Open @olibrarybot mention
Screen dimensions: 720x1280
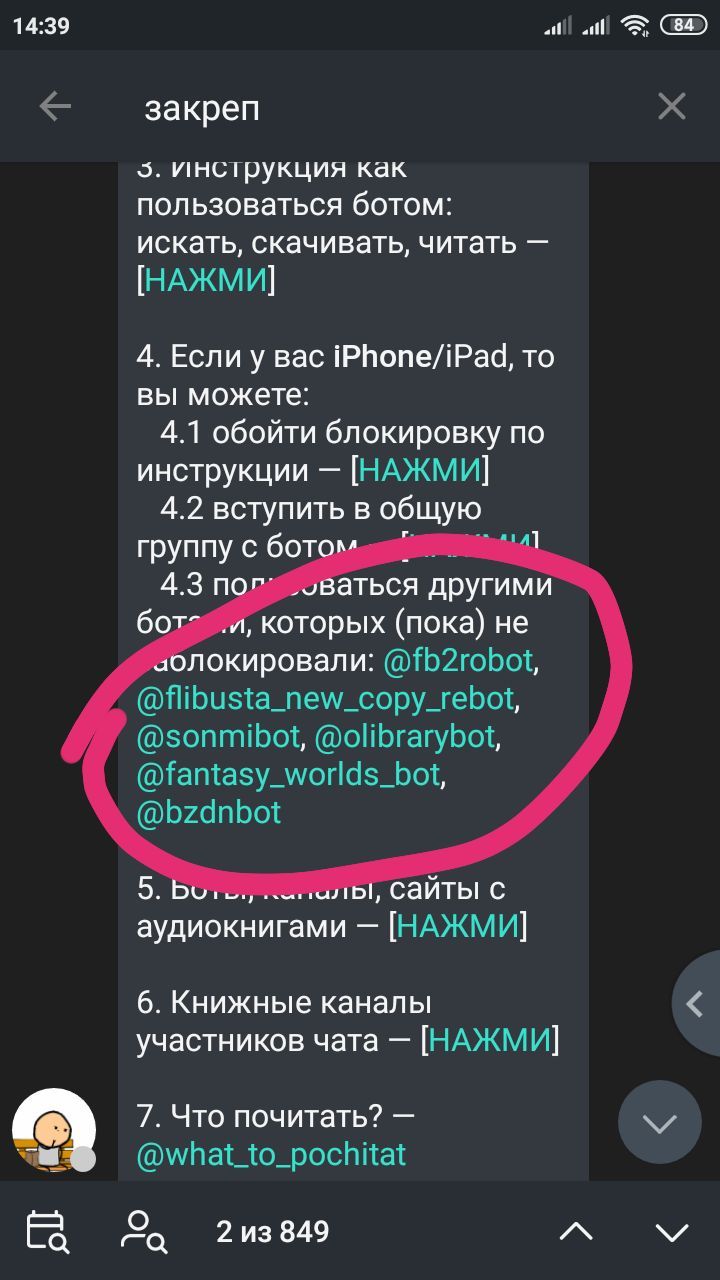pyautogui.click(x=405, y=736)
